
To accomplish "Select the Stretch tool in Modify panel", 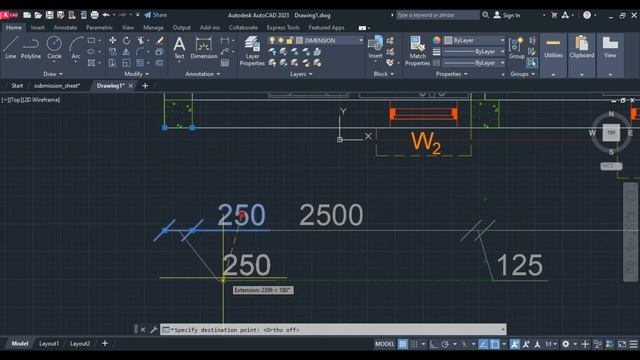I will [112, 63].
